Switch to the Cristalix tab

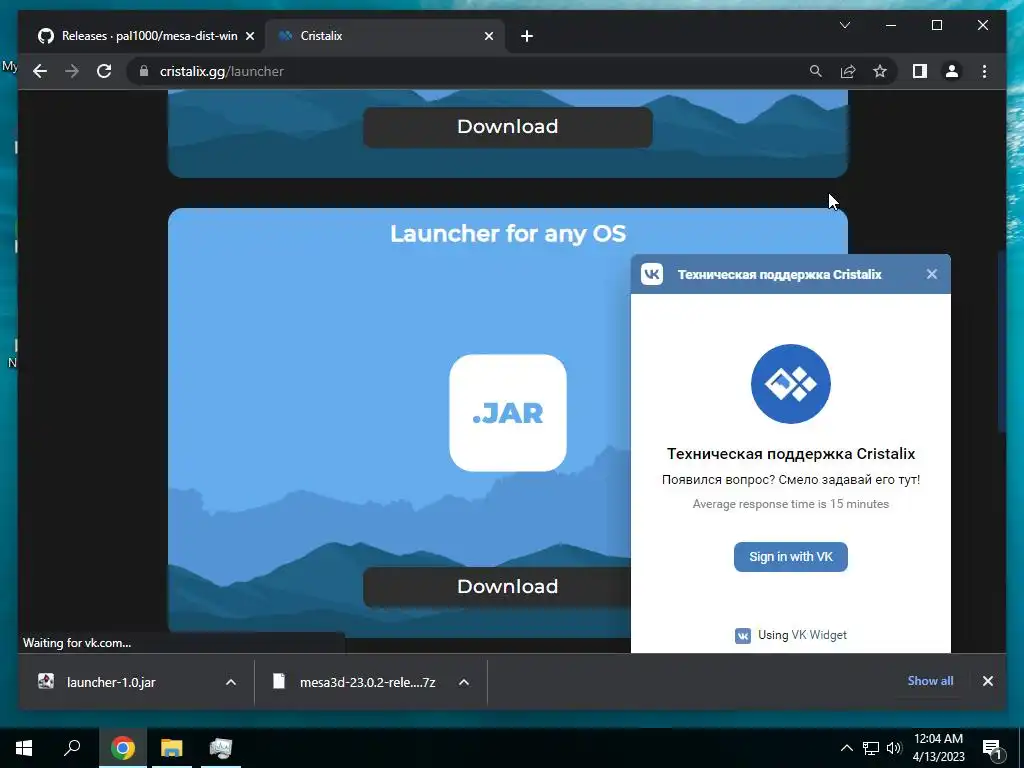[x=385, y=36]
